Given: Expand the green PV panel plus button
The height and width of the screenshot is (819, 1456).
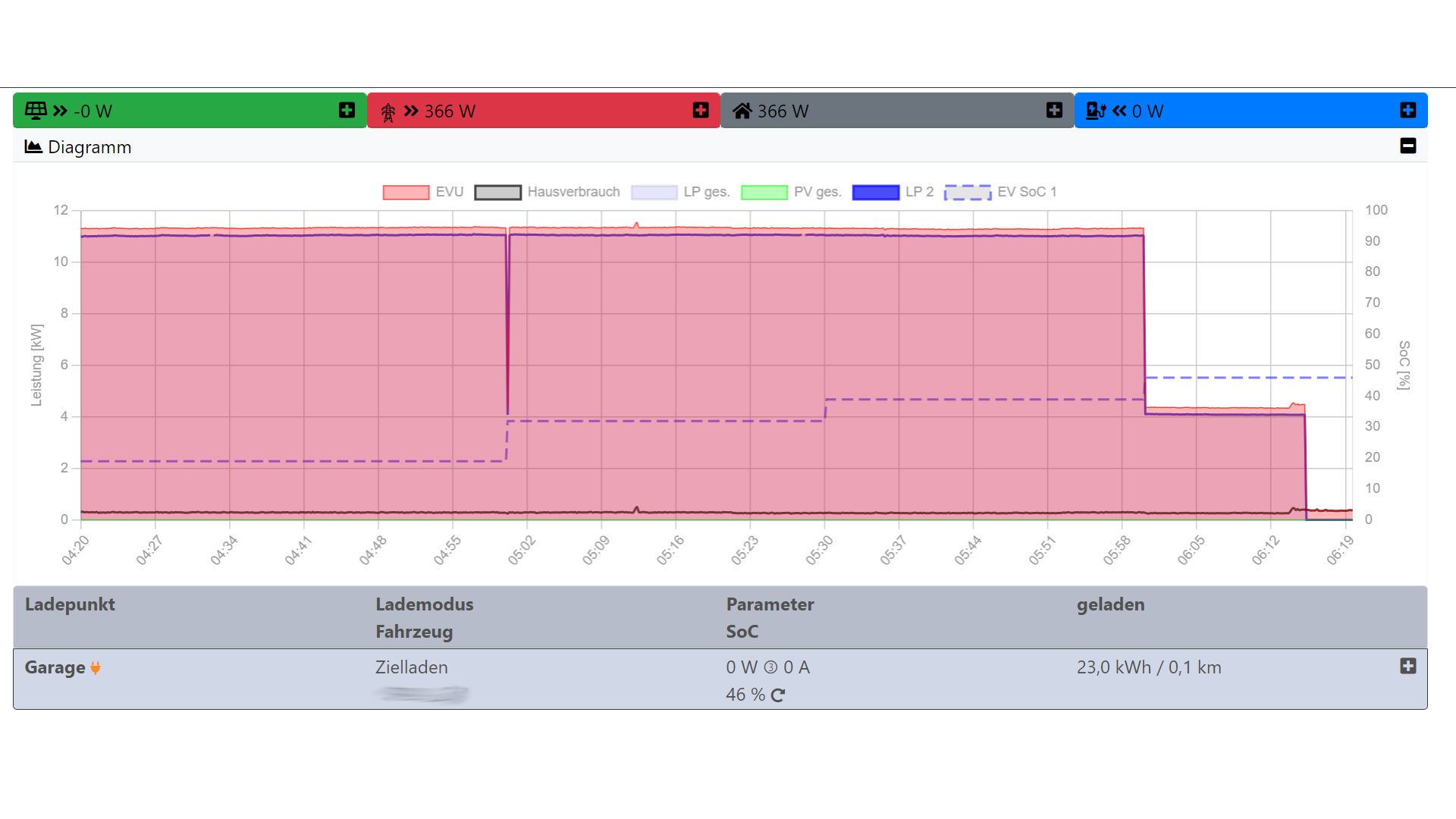Looking at the screenshot, I should point(347,111).
